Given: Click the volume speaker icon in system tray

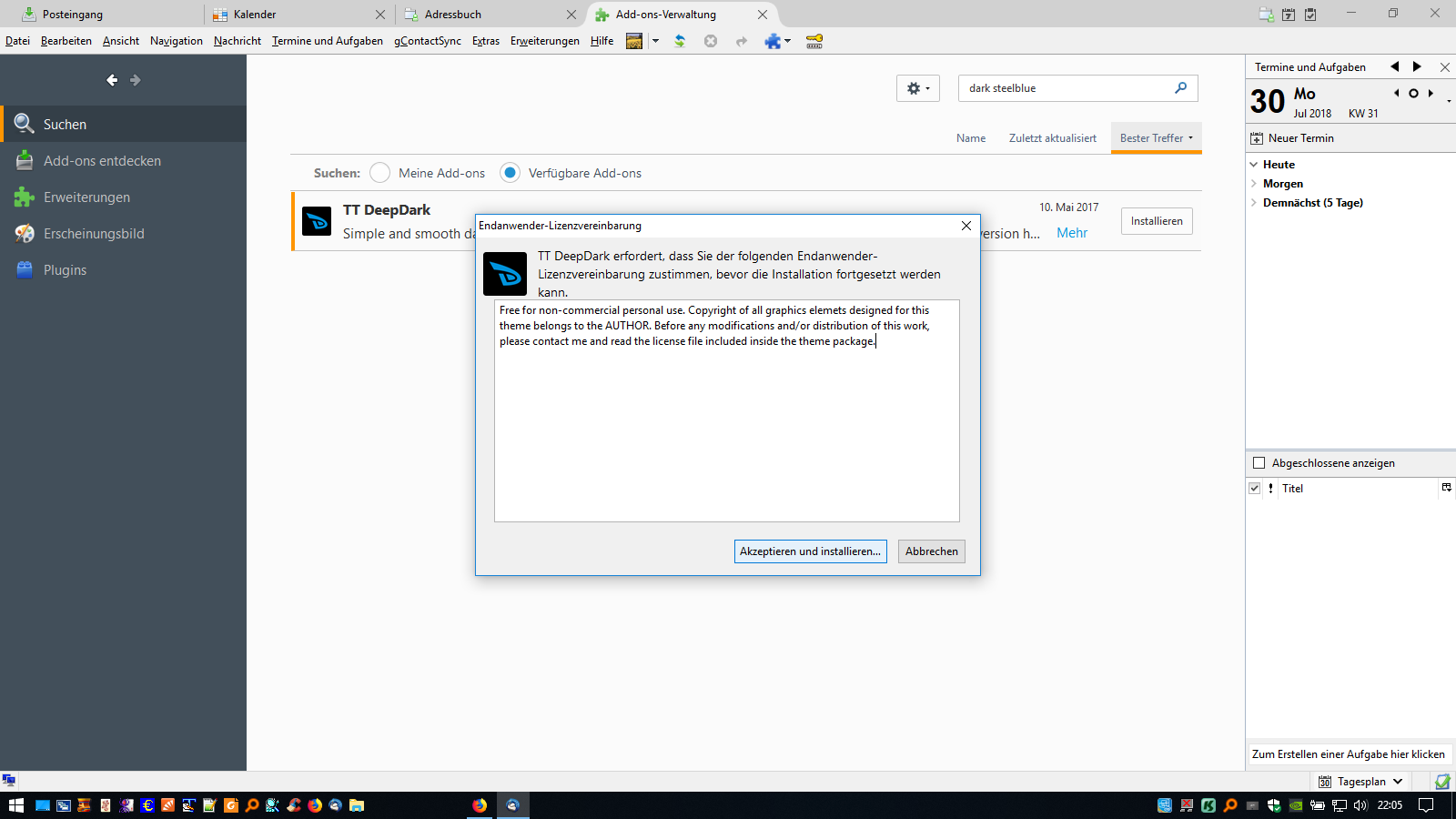Looking at the screenshot, I should pyautogui.click(x=1360, y=805).
